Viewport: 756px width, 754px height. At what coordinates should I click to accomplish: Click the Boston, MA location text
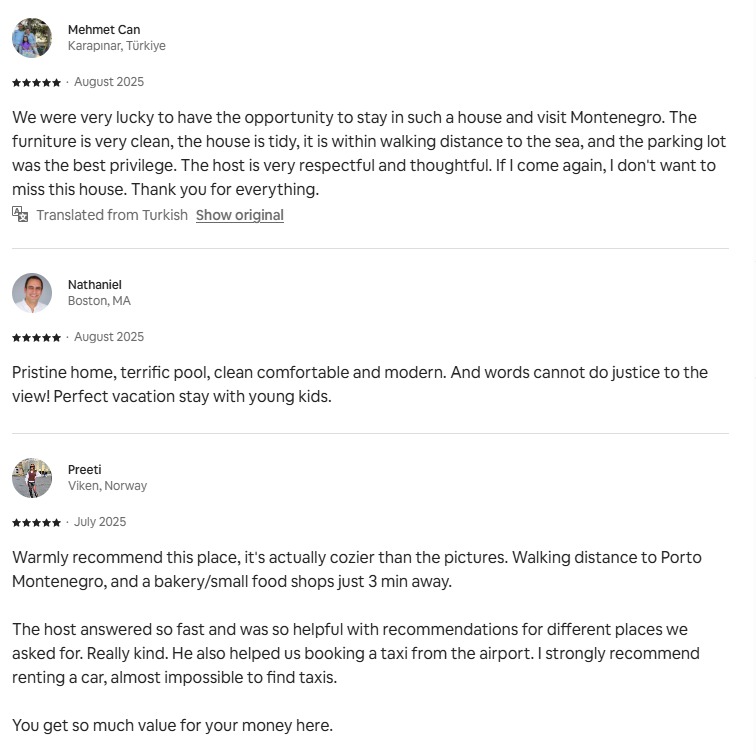pyautogui.click(x=99, y=301)
